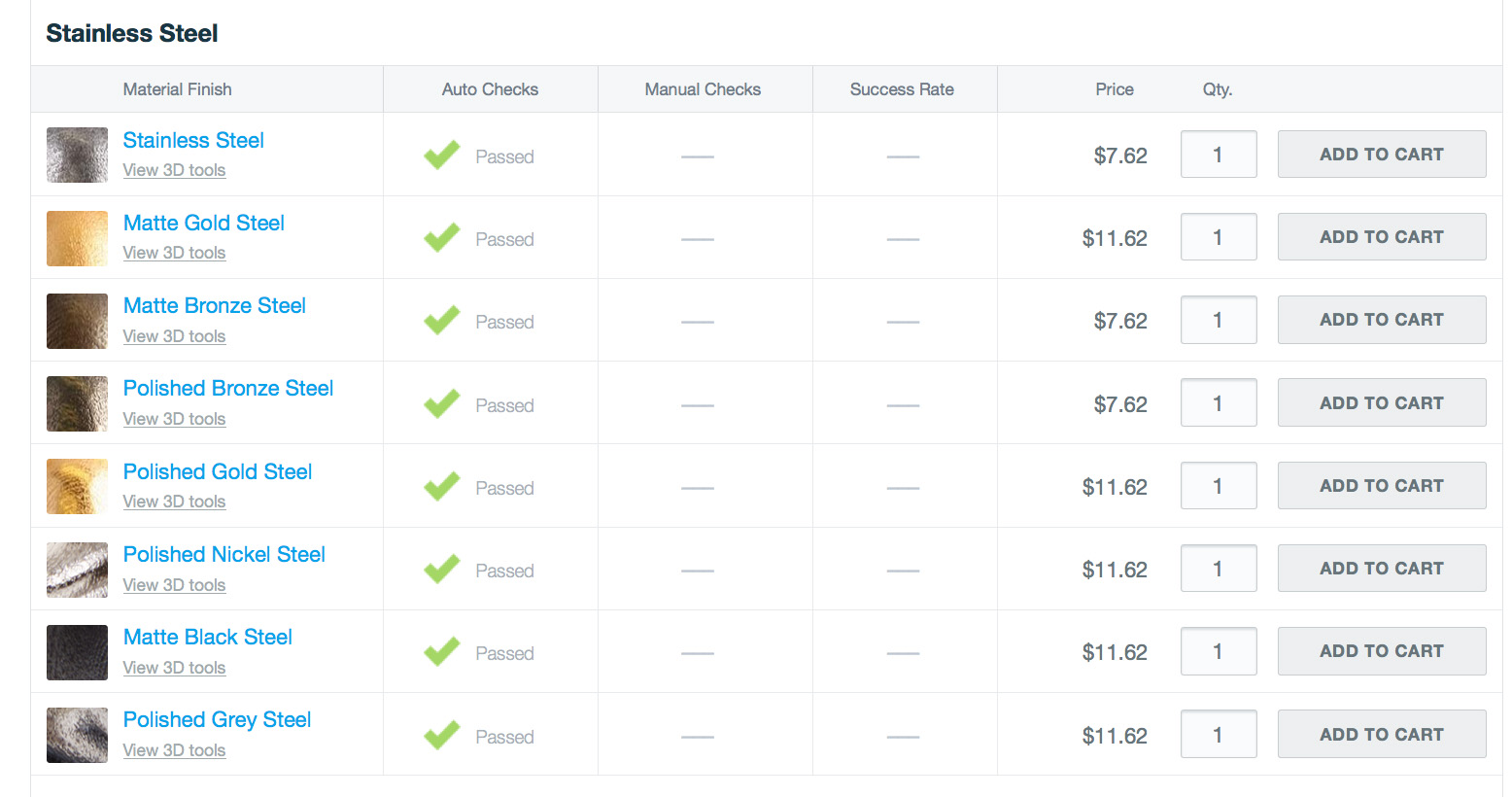The height and width of the screenshot is (797, 1512).
Task: Click the quantity field for Matte Gold Steel
Action: click(x=1219, y=237)
